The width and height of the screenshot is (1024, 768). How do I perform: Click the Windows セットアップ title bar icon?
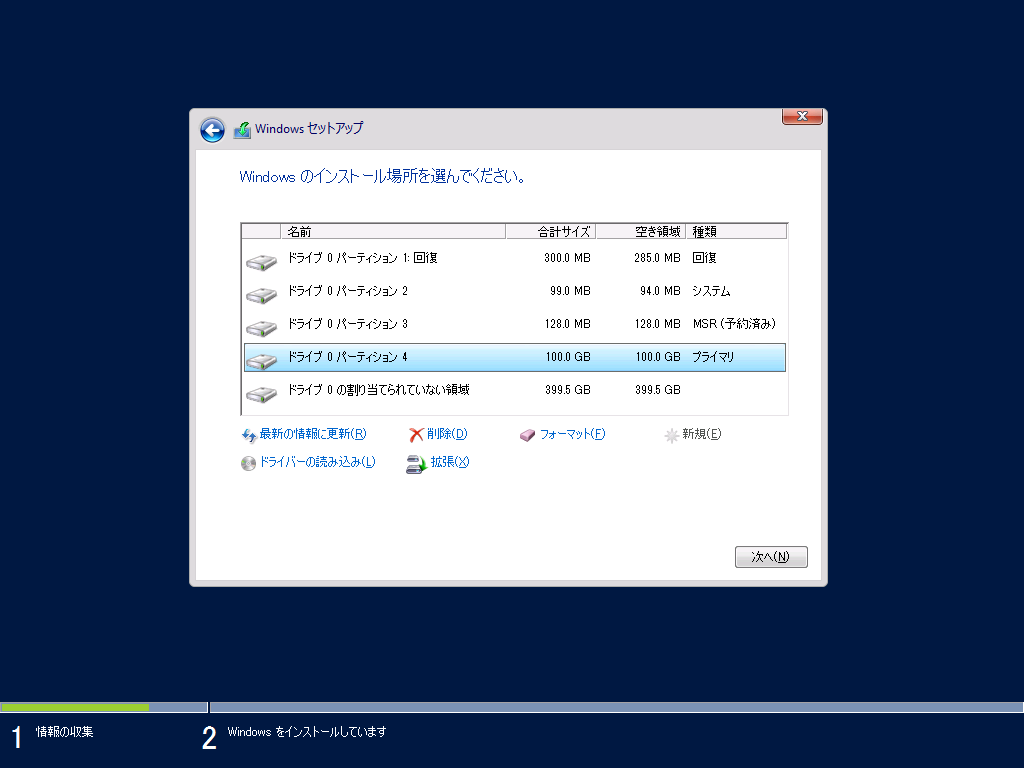241,129
